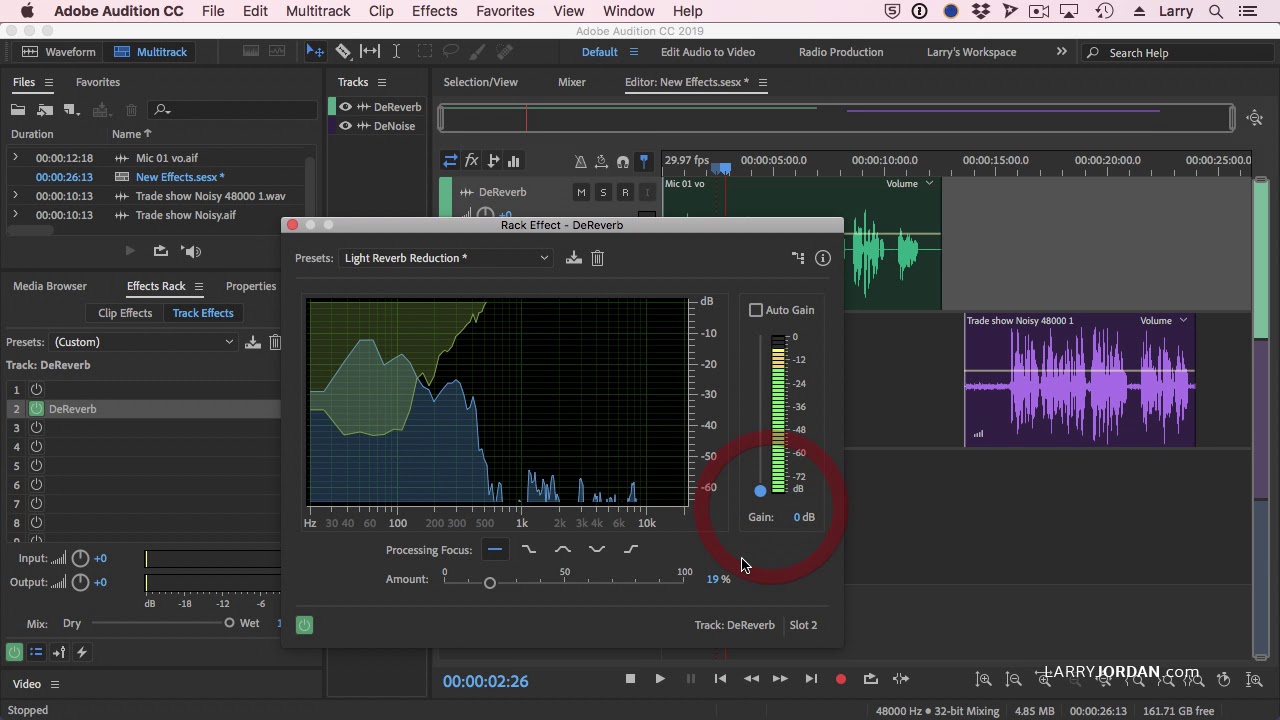Screen dimensions: 1280x720
Task: Open the Effects menu in menu bar
Action: [434, 11]
